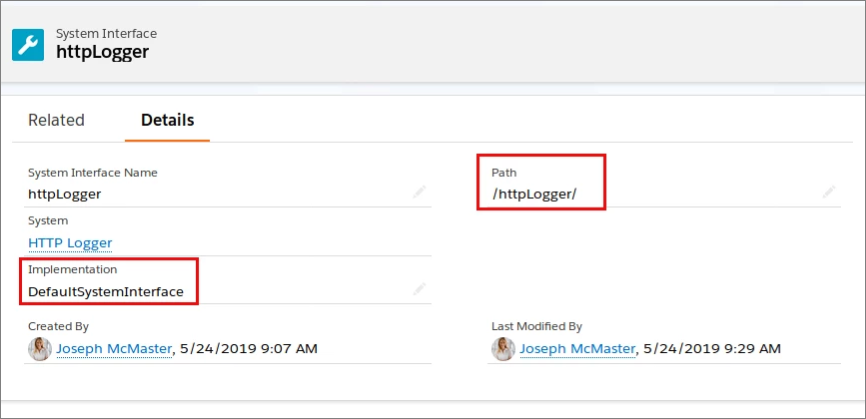Click the pencil icon beside Path
This screenshot has width=866, height=419.
[x=829, y=192]
